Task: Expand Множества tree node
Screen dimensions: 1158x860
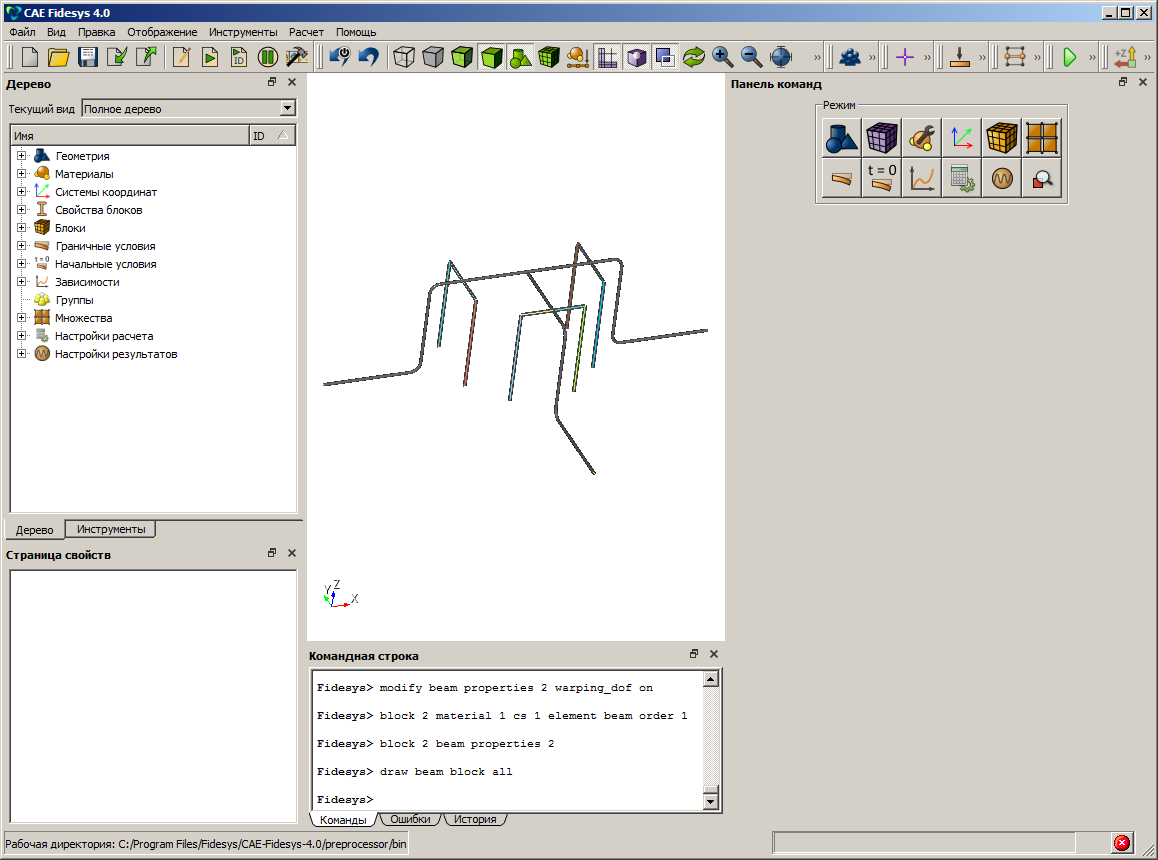Action: (x=21, y=318)
